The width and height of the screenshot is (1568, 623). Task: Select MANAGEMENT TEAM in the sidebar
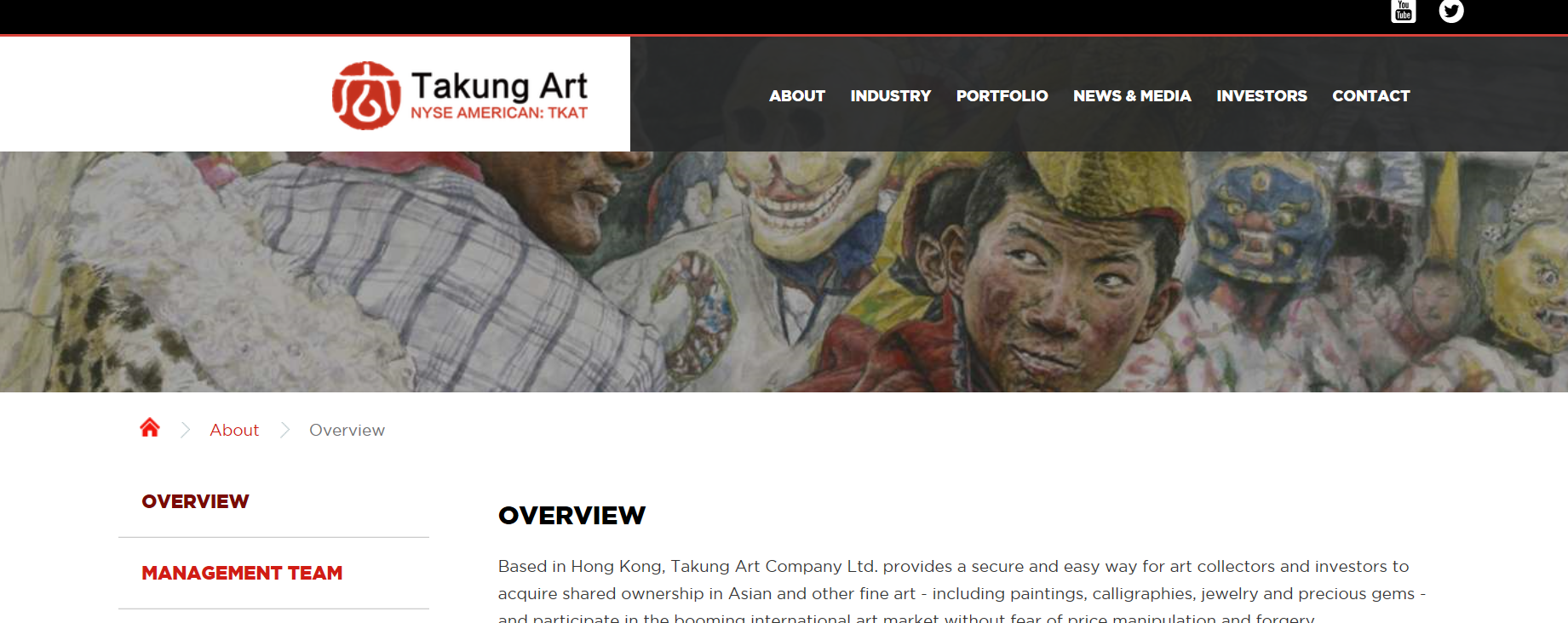tap(242, 573)
